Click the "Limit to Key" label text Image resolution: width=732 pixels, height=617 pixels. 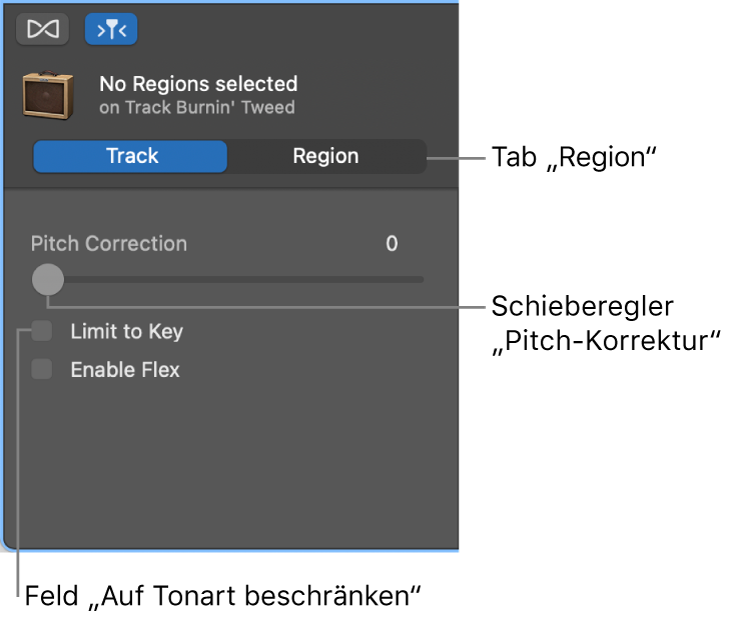coord(126,332)
